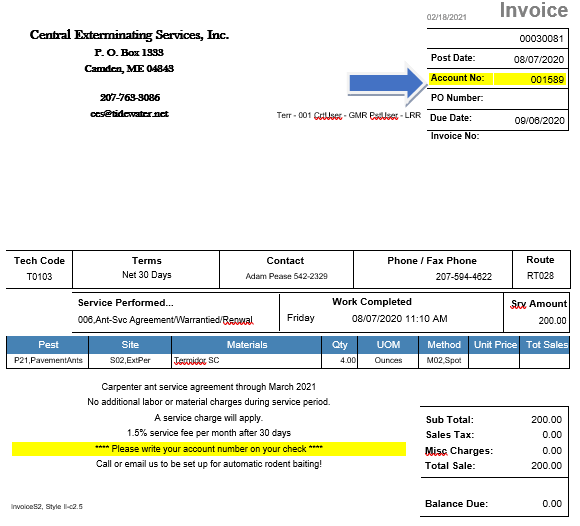Select the highlighted account number reminder line
The height and width of the screenshot is (526, 580).
tap(209, 449)
